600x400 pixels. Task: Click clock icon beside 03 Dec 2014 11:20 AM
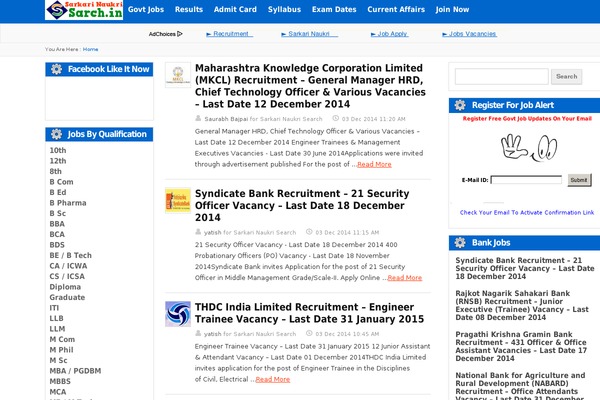point(336,118)
